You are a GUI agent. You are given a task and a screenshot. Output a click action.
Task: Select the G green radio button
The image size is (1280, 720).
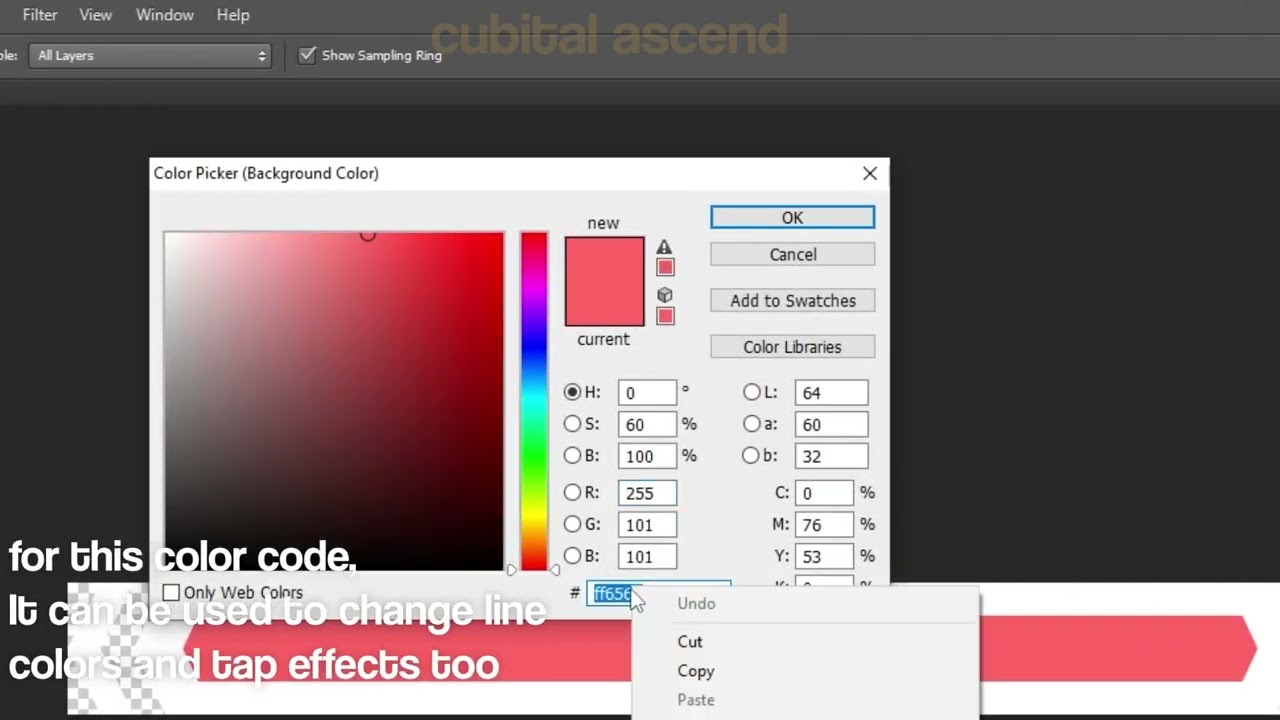click(x=572, y=524)
